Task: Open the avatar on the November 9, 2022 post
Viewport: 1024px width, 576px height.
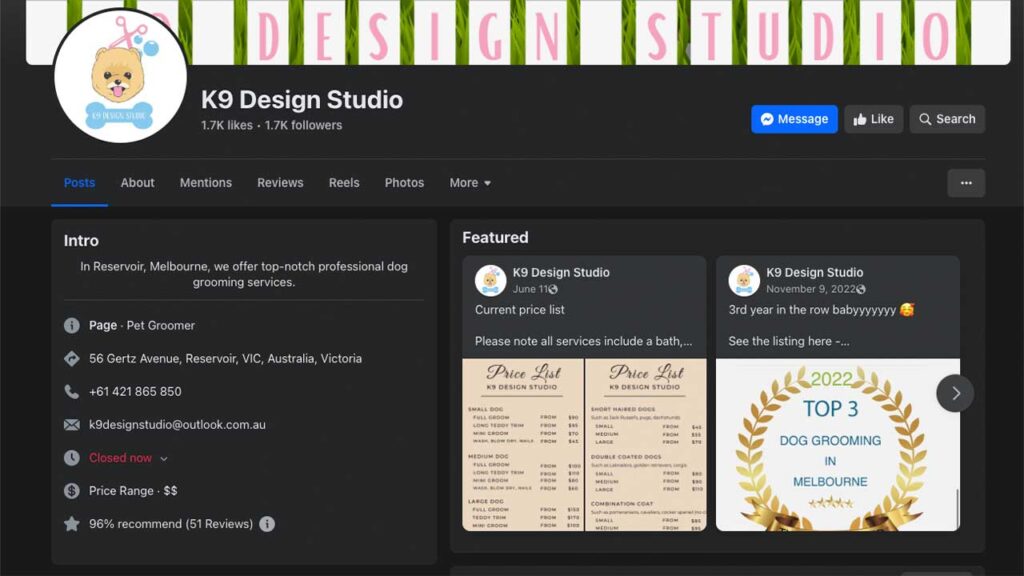Action: pyautogui.click(x=744, y=280)
